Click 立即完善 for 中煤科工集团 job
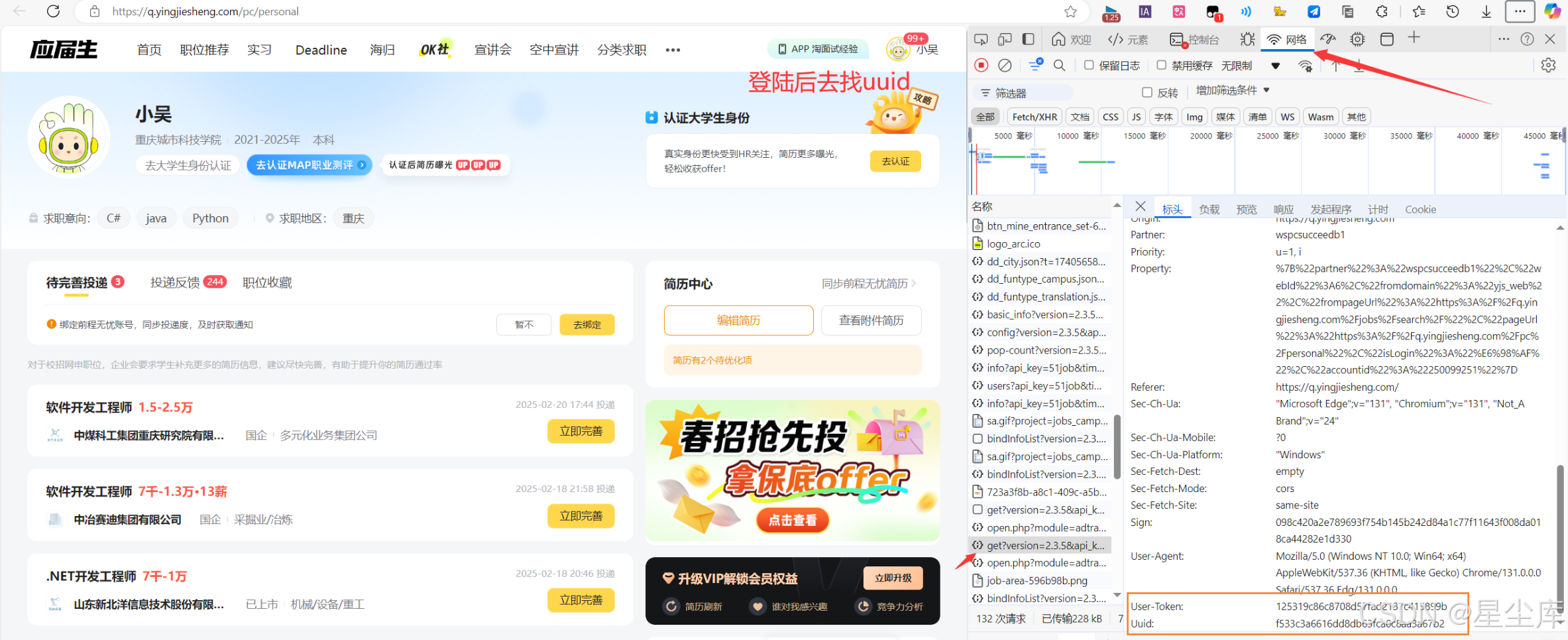The height and width of the screenshot is (640, 1568). click(x=581, y=431)
